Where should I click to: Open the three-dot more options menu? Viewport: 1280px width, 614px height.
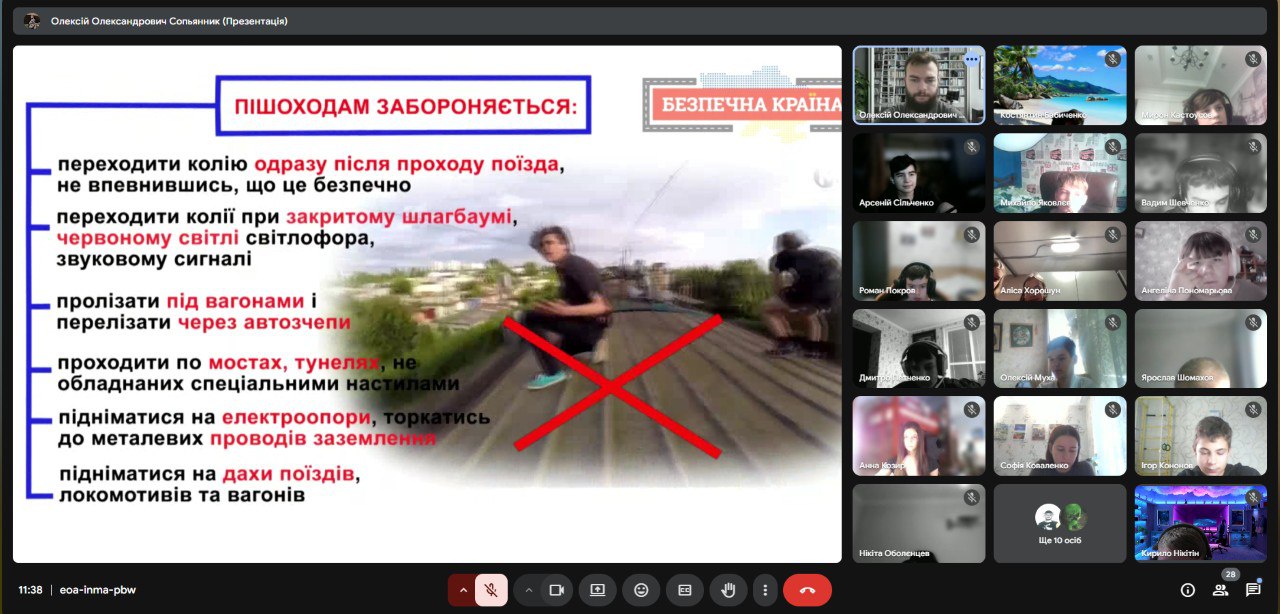coord(765,590)
